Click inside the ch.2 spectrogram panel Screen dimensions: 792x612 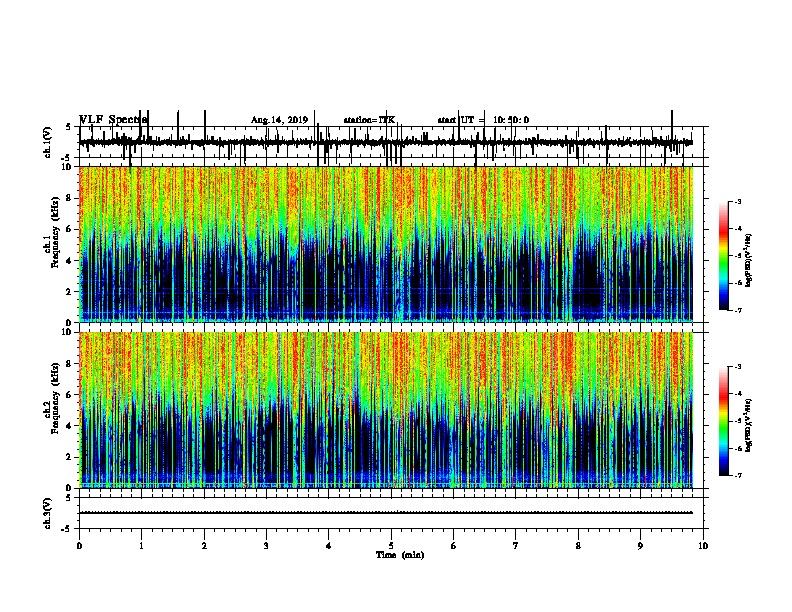tap(386, 410)
